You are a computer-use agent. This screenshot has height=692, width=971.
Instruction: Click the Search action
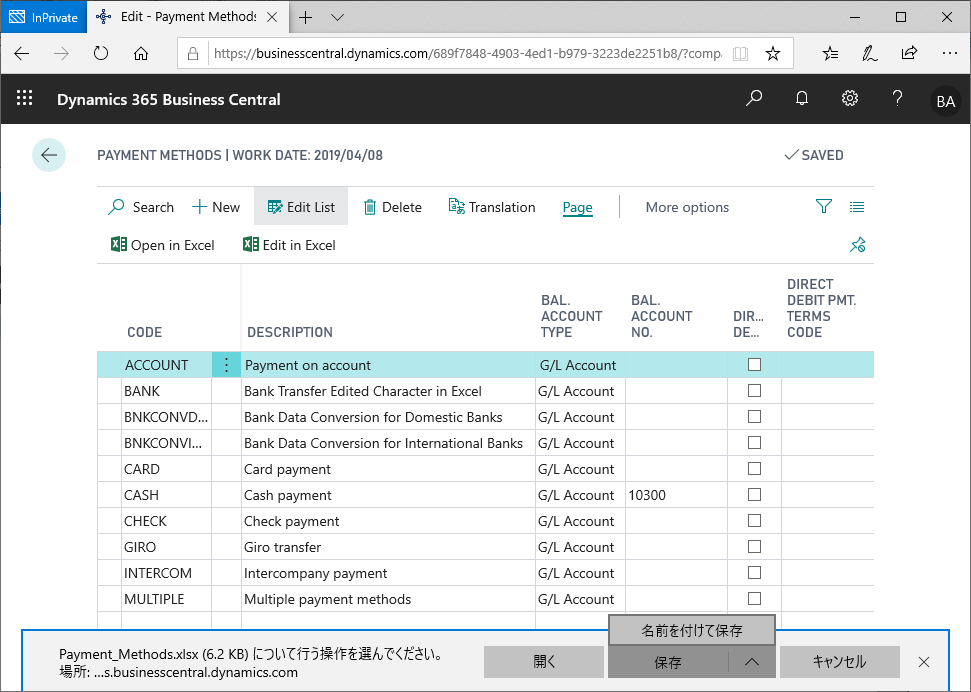coord(141,207)
